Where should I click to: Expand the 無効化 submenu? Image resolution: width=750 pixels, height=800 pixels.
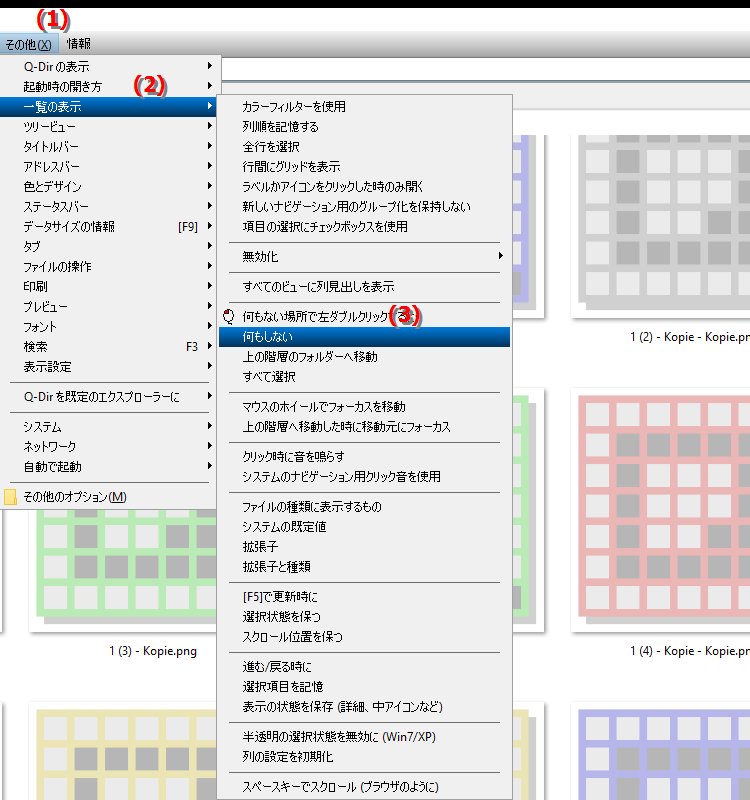coord(364,257)
